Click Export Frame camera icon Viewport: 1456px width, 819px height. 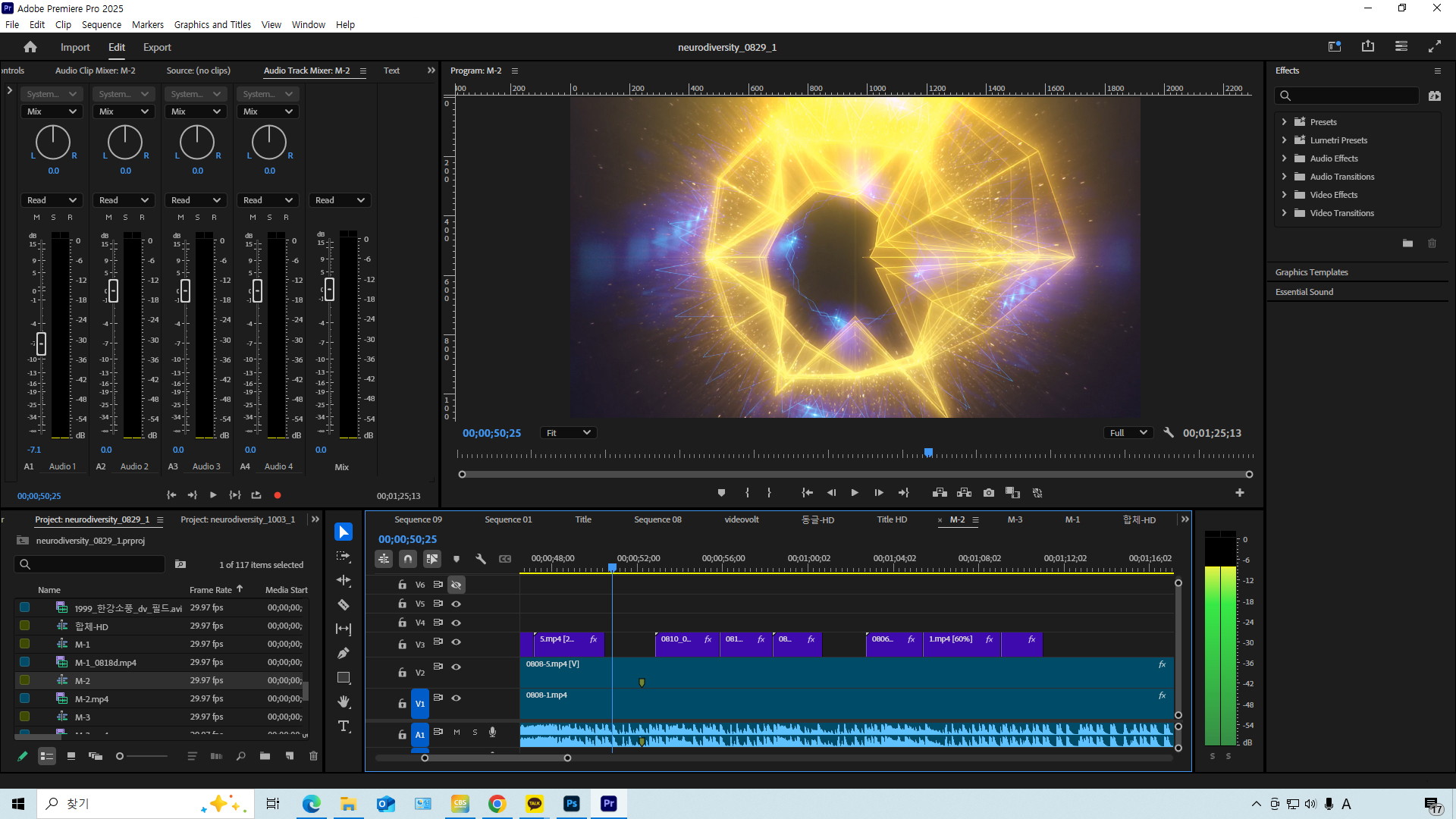(x=989, y=493)
